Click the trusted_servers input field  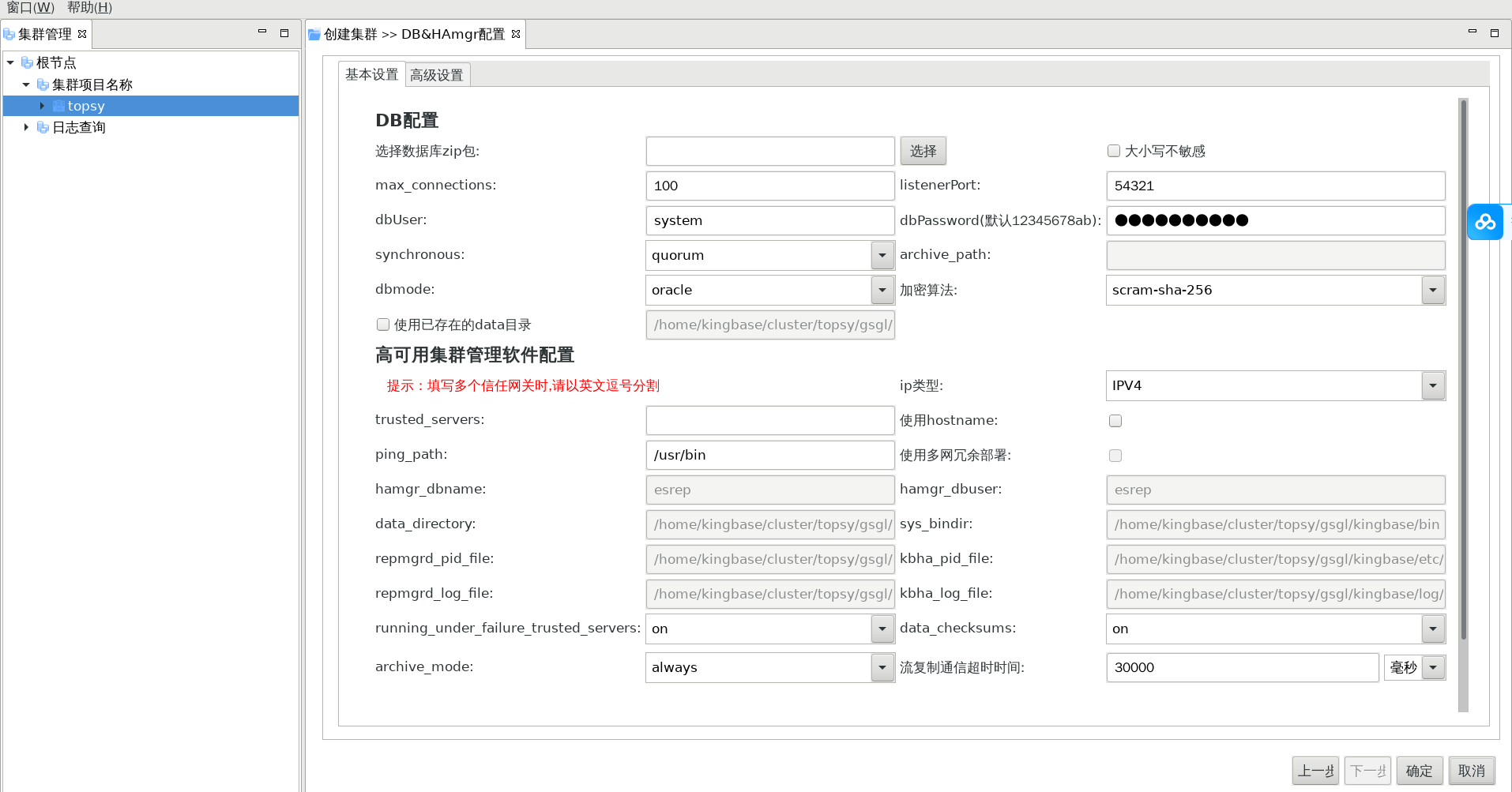pos(769,420)
